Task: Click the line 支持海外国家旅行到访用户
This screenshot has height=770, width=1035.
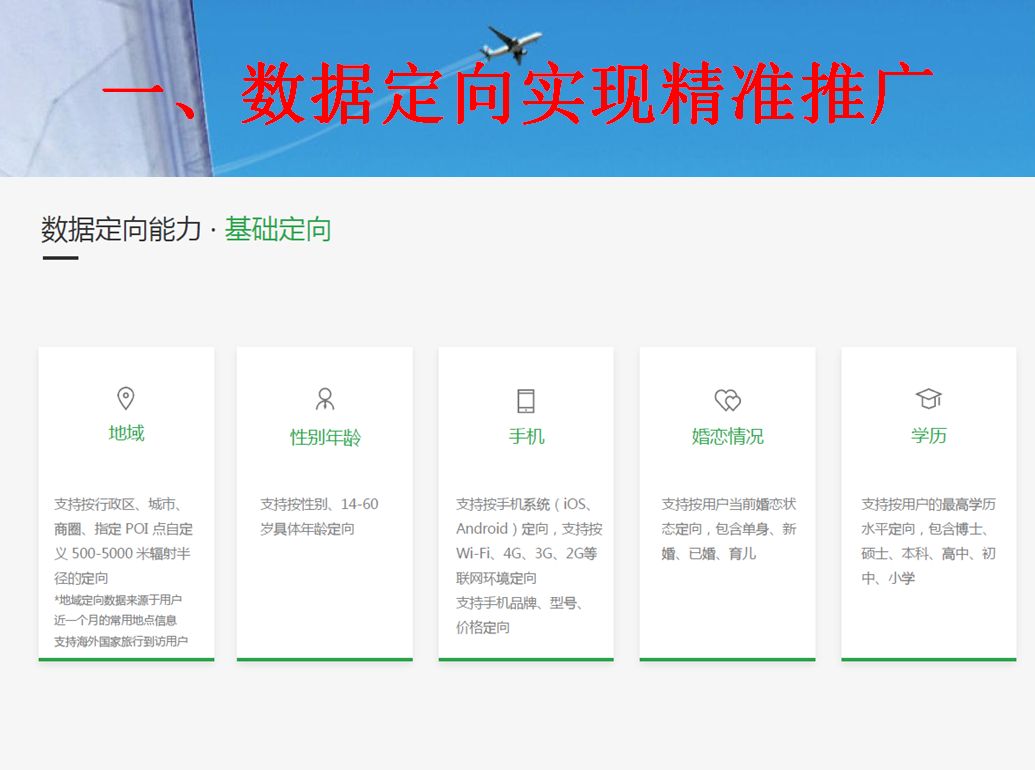Action: 121,641
